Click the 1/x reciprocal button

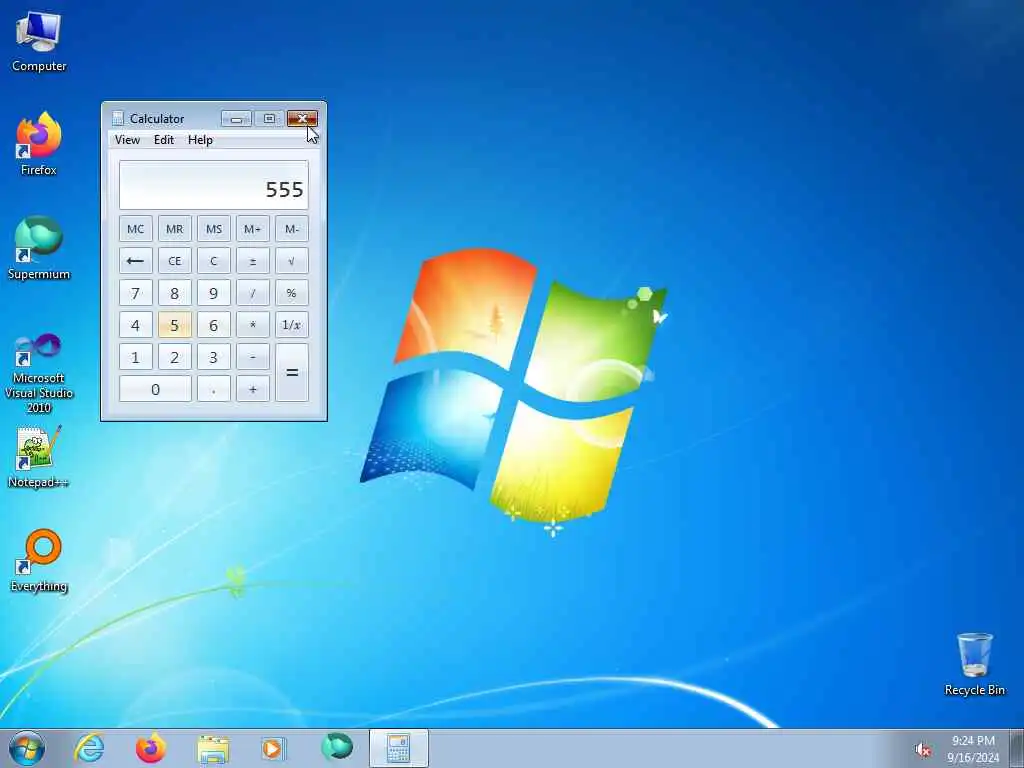(x=292, y=325)
